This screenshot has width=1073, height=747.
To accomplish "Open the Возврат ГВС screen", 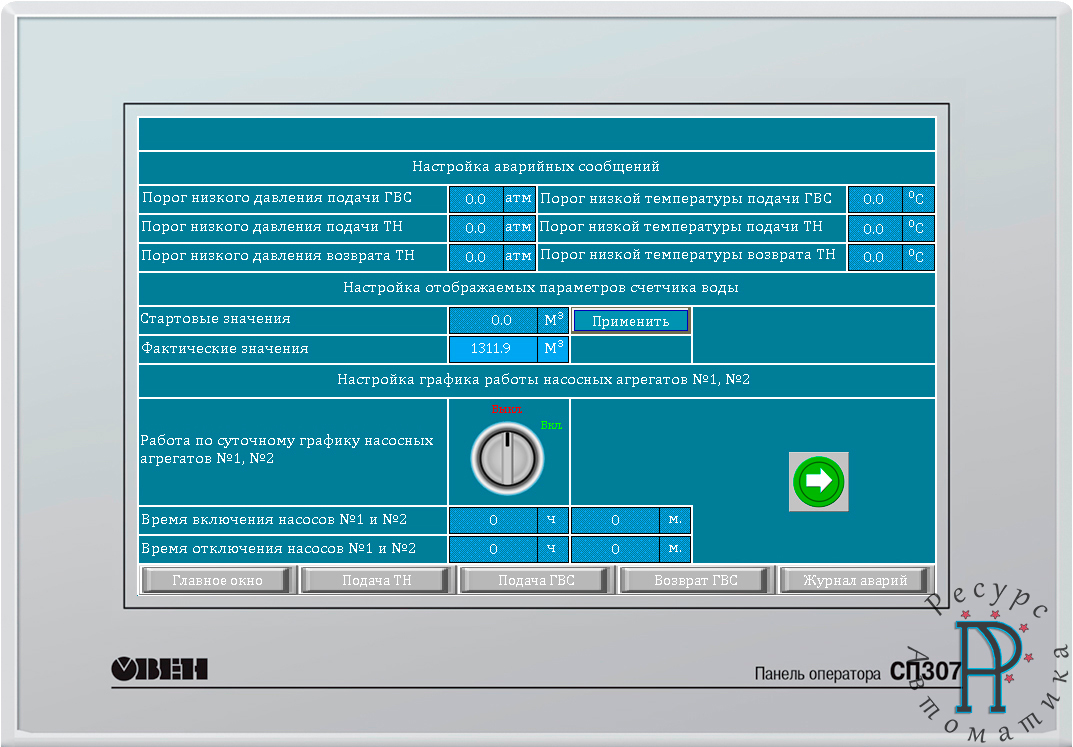I will [696, 580].
